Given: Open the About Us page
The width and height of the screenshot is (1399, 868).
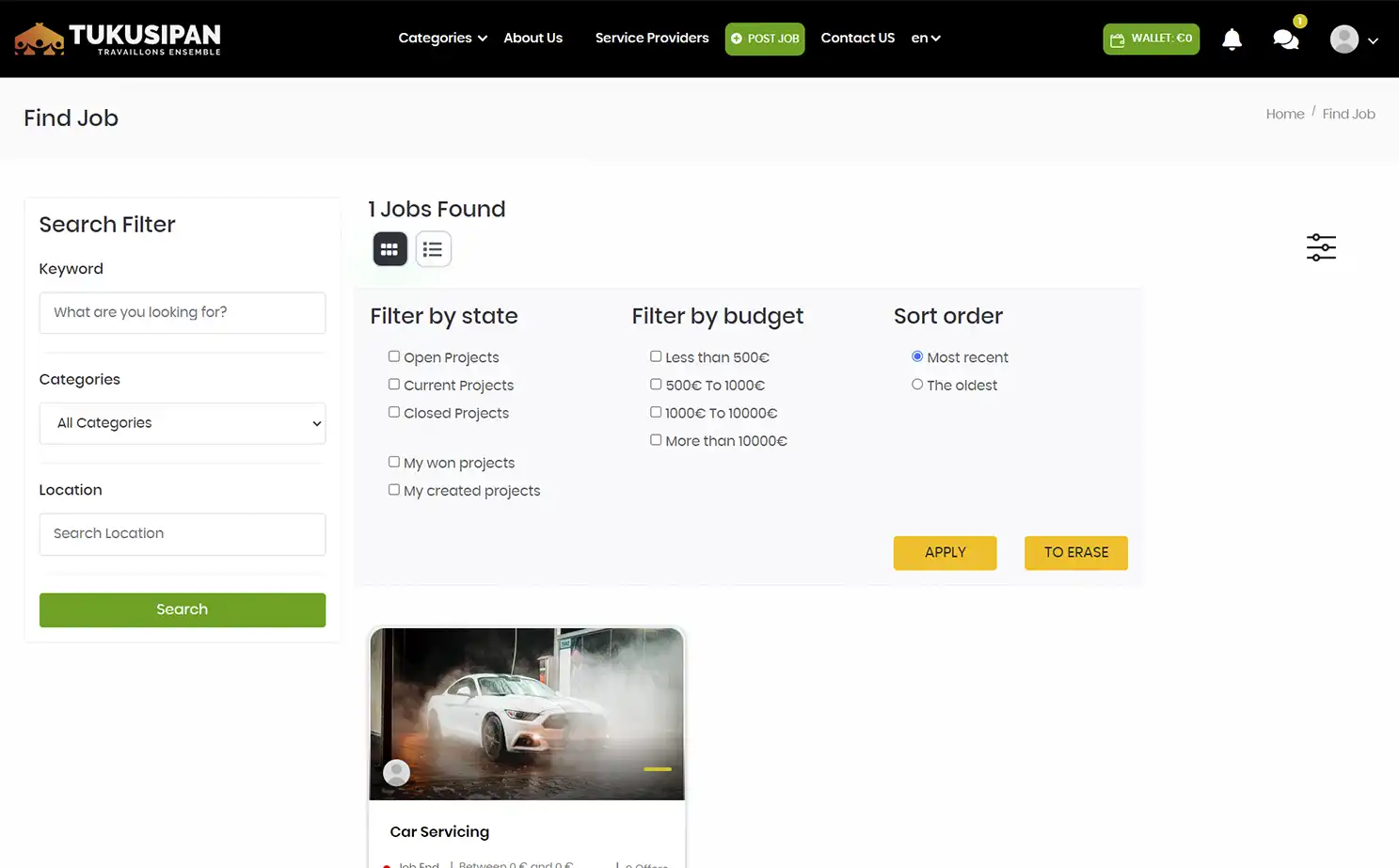Looking at the screenshot, I should click(533, 38).
